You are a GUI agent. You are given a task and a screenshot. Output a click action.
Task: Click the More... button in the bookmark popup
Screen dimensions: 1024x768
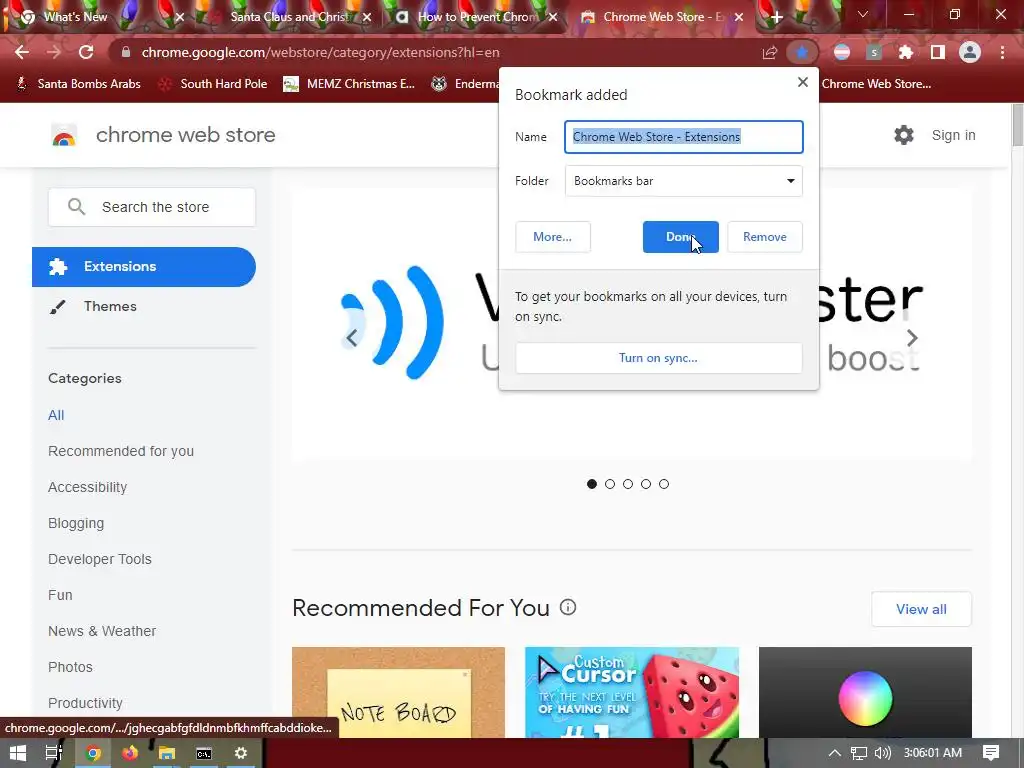(552, 237)
